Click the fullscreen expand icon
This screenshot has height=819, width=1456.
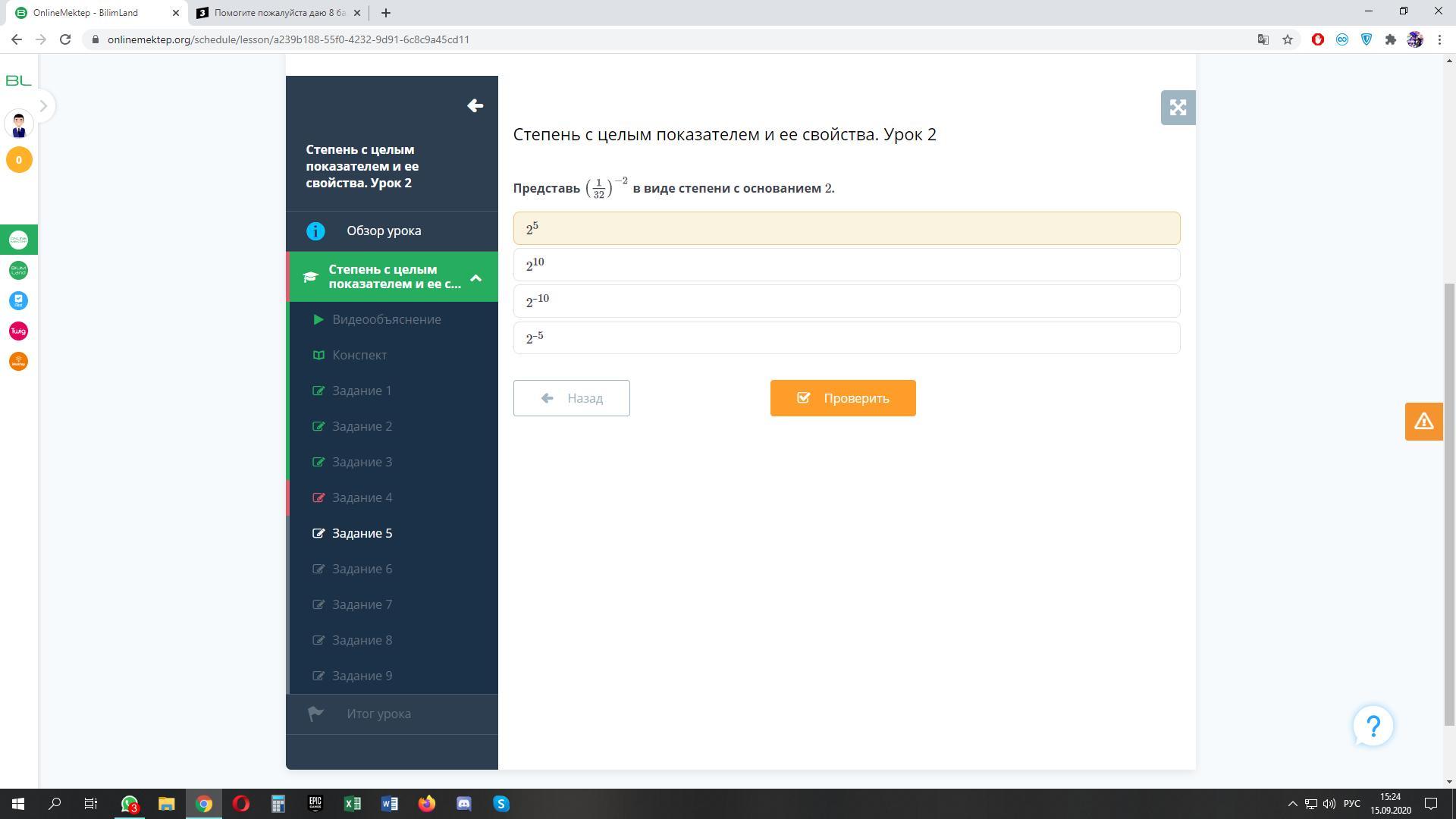click(1178, 108)
